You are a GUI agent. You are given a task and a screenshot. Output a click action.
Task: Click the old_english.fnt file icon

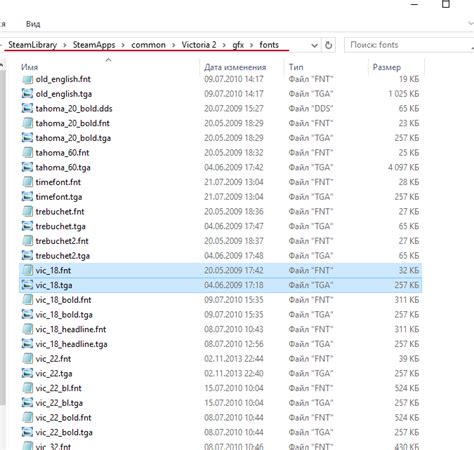pos(27,79)
